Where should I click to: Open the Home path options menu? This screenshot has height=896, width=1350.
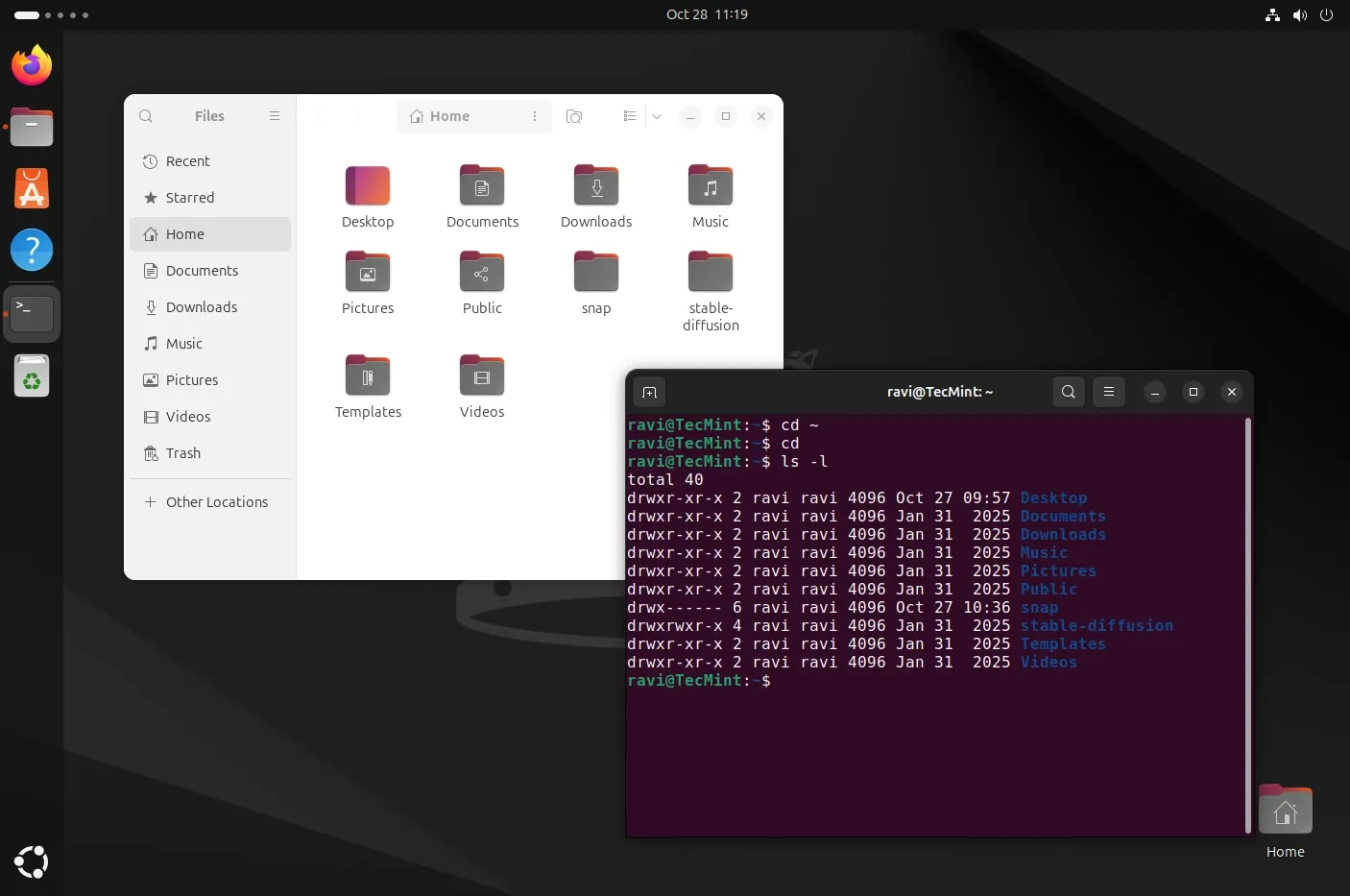(535, 116)
